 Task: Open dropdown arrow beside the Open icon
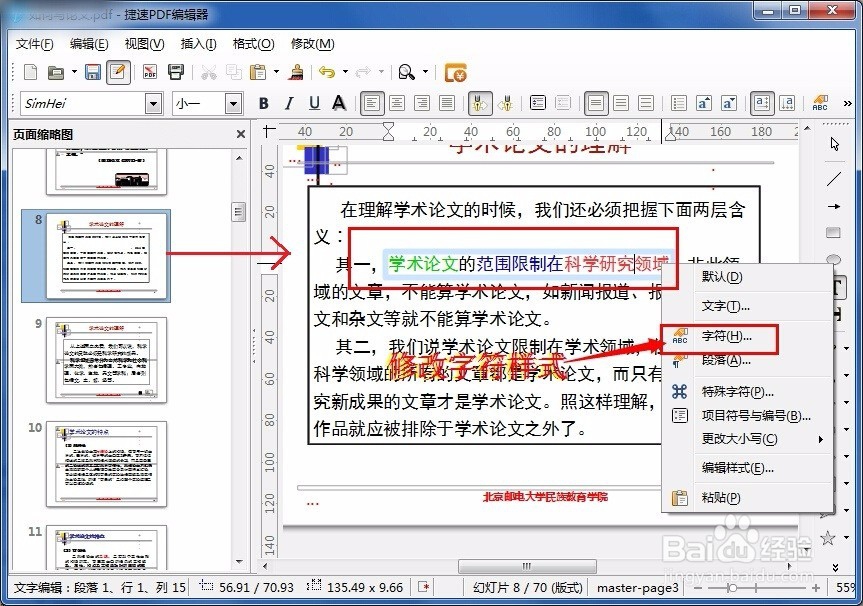(74, 72)
